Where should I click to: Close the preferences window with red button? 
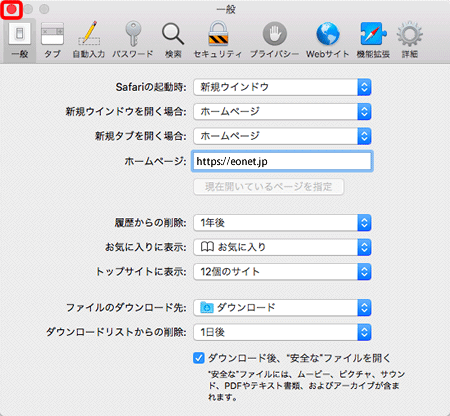(x=12, y=9)
